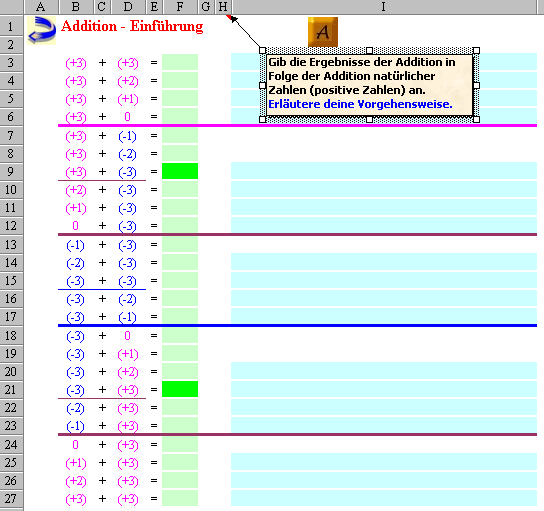544x511 pixels.
Task: Select row 27 header
Action: pyautogui.click(x=11, y=499)
